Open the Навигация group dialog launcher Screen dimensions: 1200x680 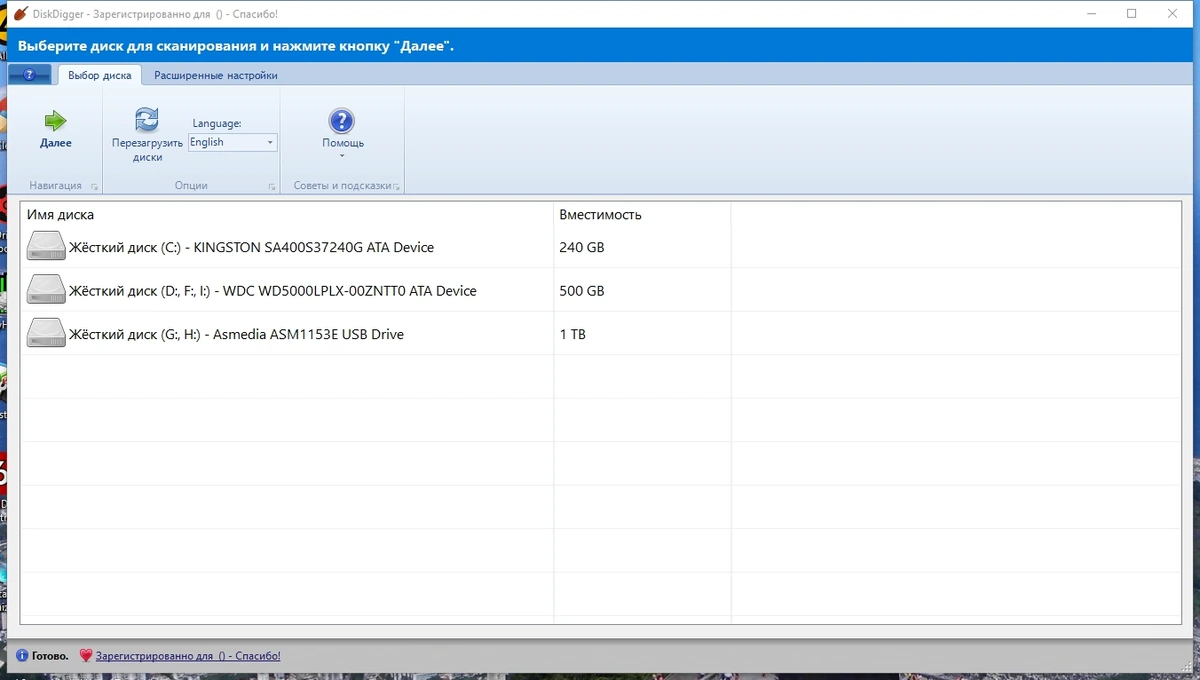(94, 187)
